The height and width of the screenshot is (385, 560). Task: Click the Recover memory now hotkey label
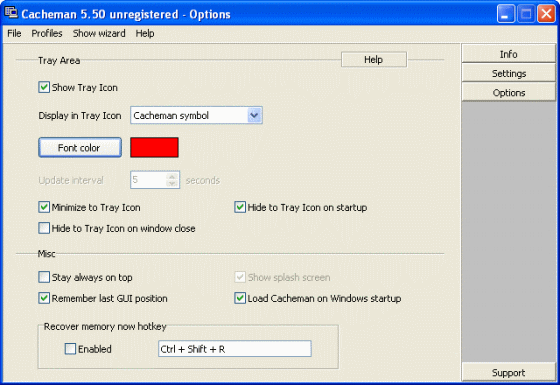coord(105,326)
